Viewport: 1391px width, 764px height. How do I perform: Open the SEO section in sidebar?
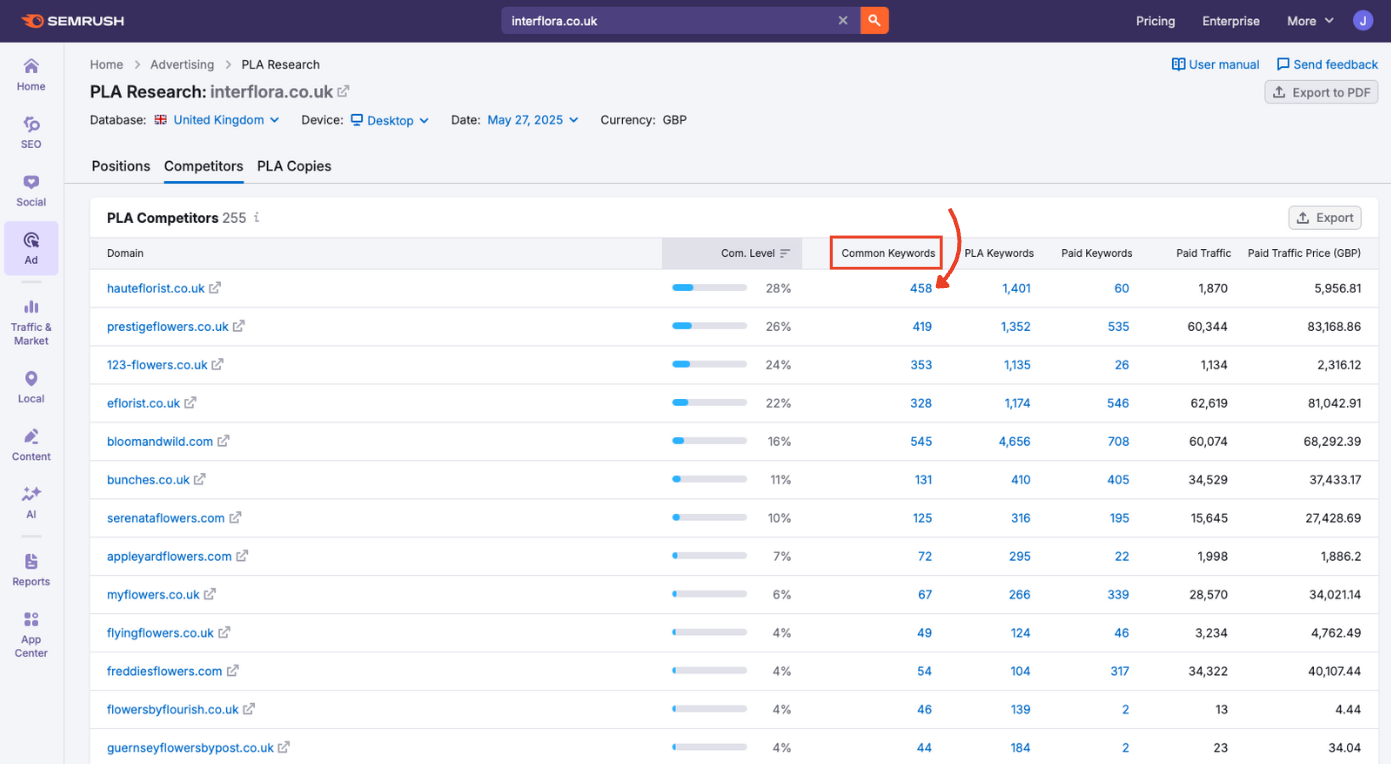click(x=31, y=132)
